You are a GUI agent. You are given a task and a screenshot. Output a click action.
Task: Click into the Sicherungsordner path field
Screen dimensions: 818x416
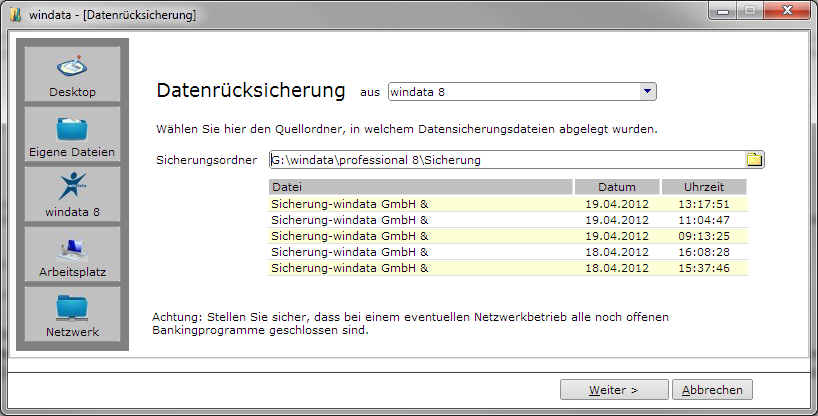pyautogui.click(x=507, y=160)
